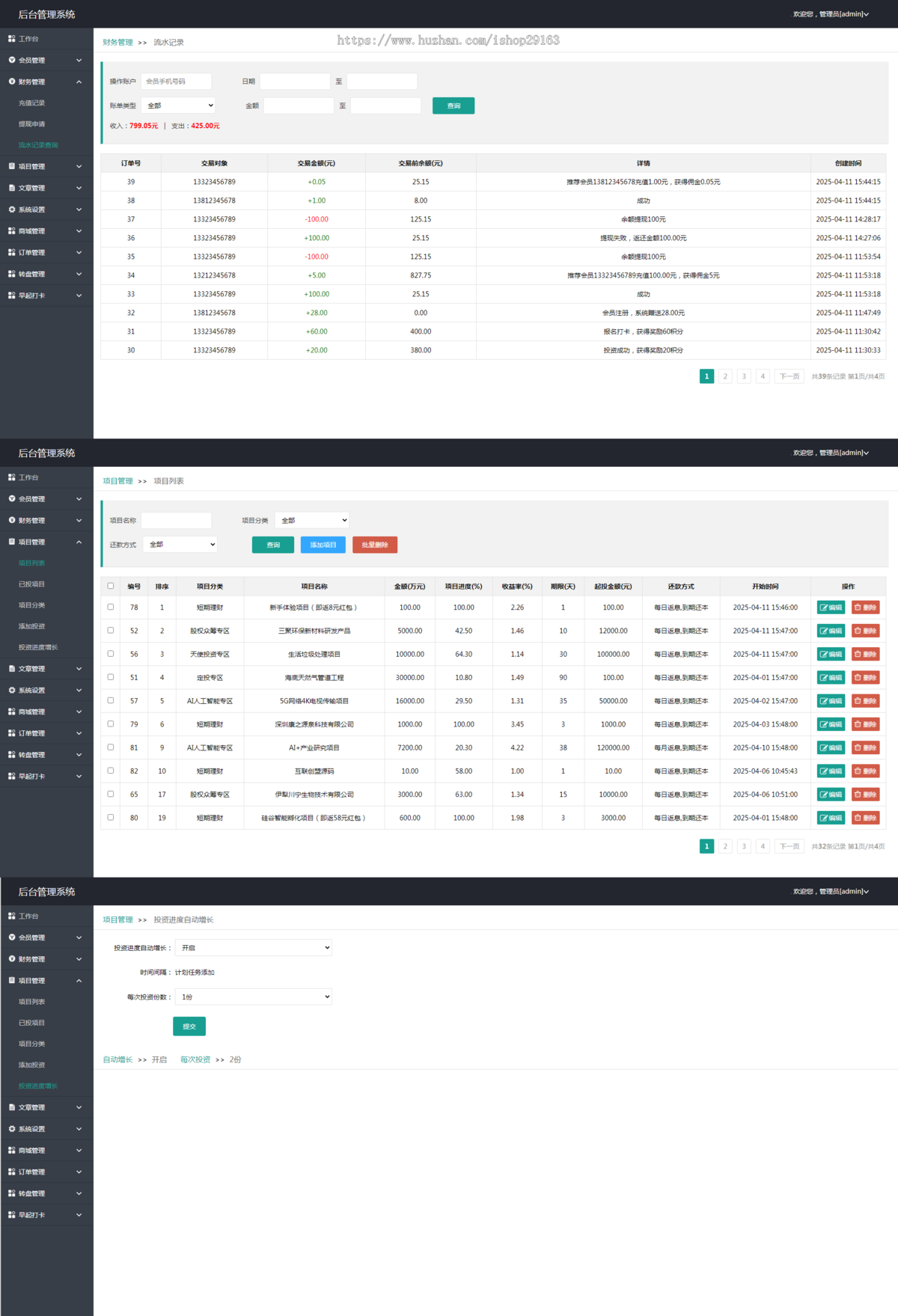
Task: Click 系统设置 gear icon in the 投资进度自动增长 page sidebar
Action: [x=12, y=1129]
